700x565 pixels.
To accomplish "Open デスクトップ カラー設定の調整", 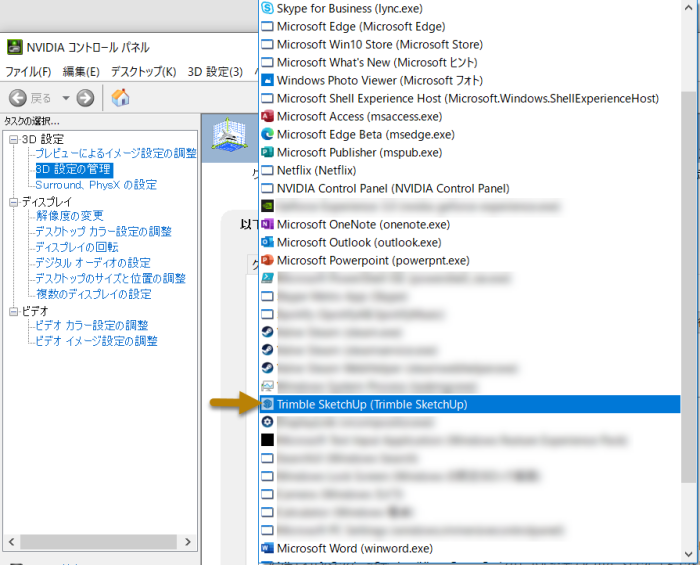I will point(104,232).
